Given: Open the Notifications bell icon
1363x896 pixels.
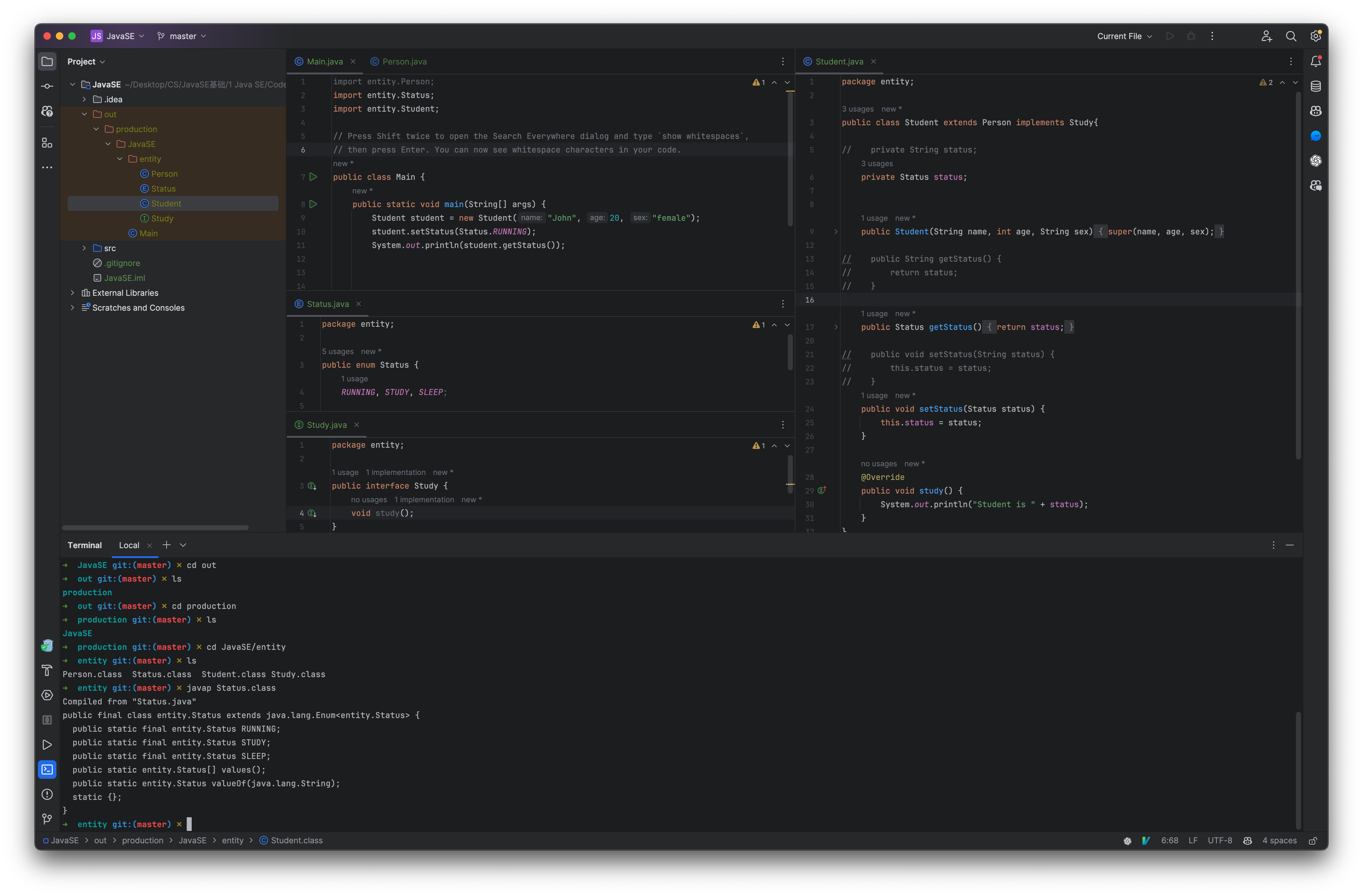Looking at the screenshot, I should pos(1316,61).
